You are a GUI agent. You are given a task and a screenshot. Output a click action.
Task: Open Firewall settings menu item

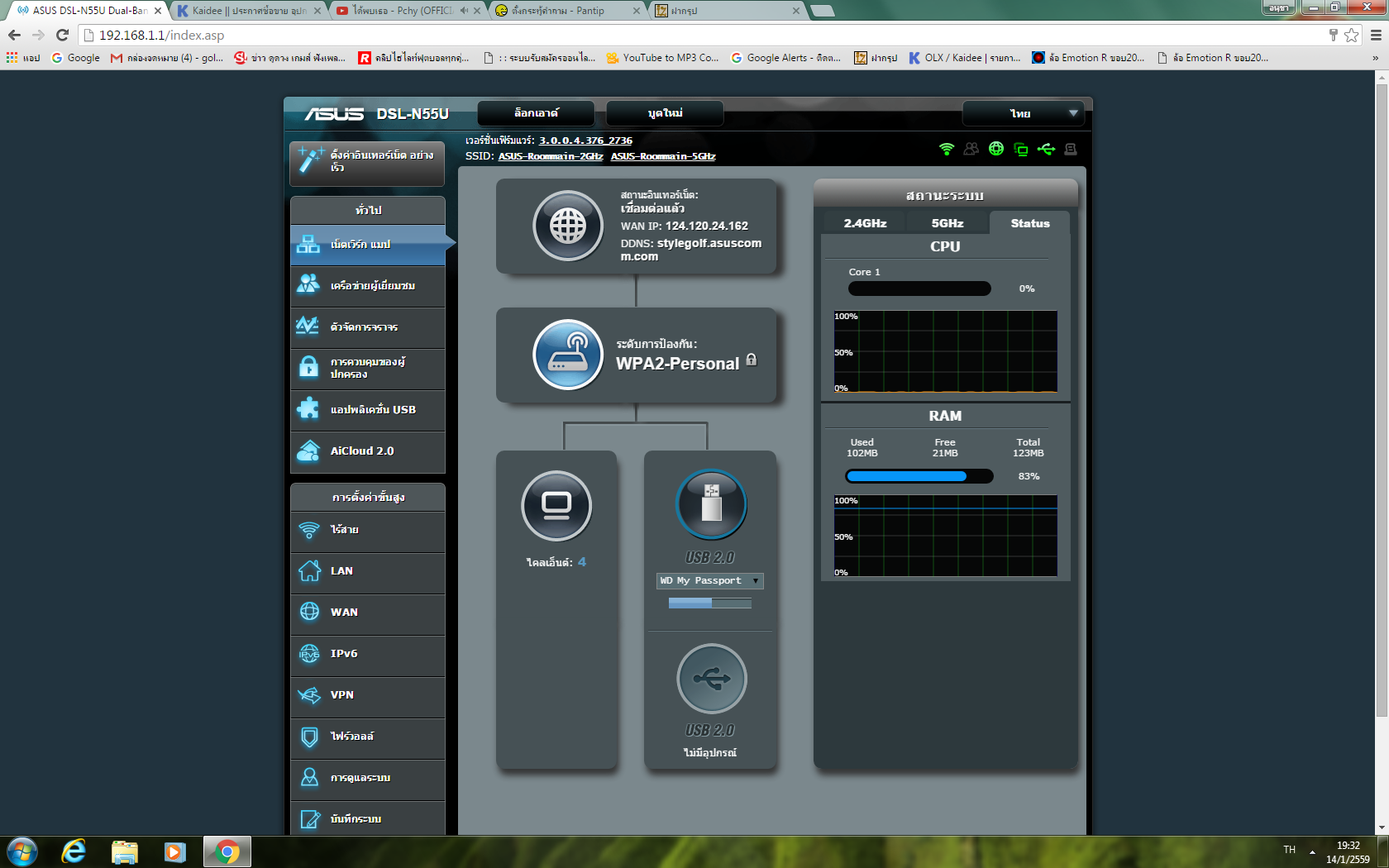[367, 737]
